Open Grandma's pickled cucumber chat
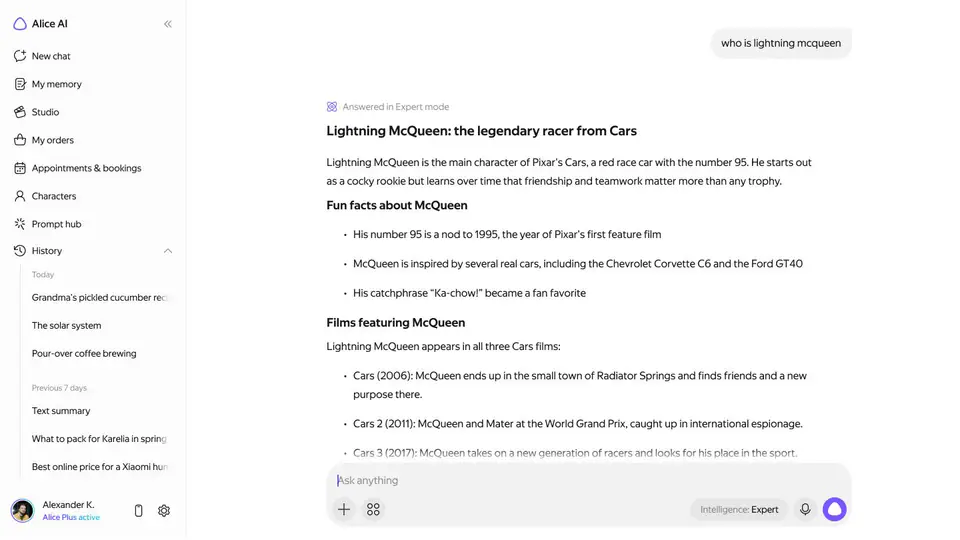This screenshot has width=960, height=540. 99,298
